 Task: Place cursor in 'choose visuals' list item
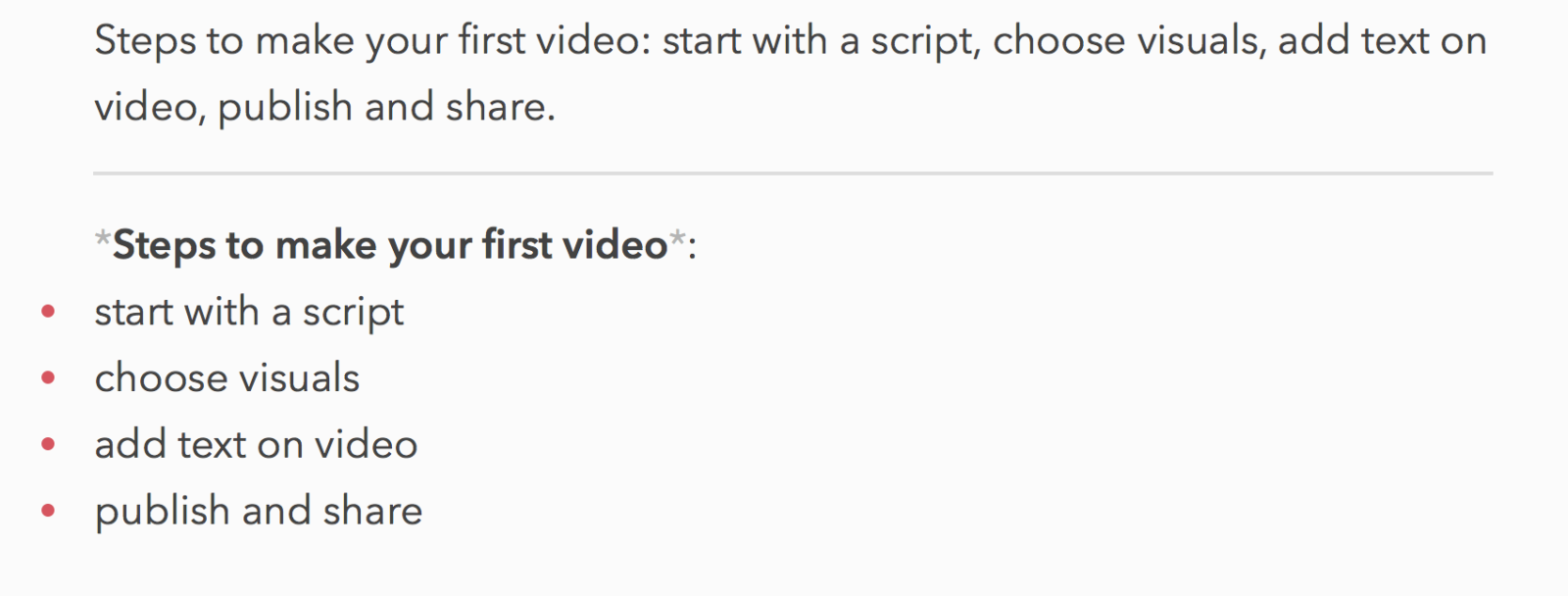227,378
